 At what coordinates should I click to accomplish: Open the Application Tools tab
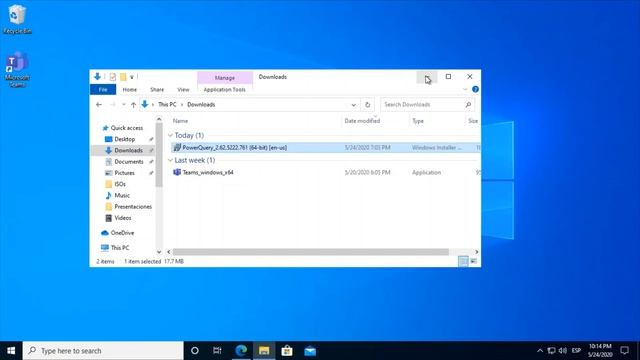click(224, 89)
